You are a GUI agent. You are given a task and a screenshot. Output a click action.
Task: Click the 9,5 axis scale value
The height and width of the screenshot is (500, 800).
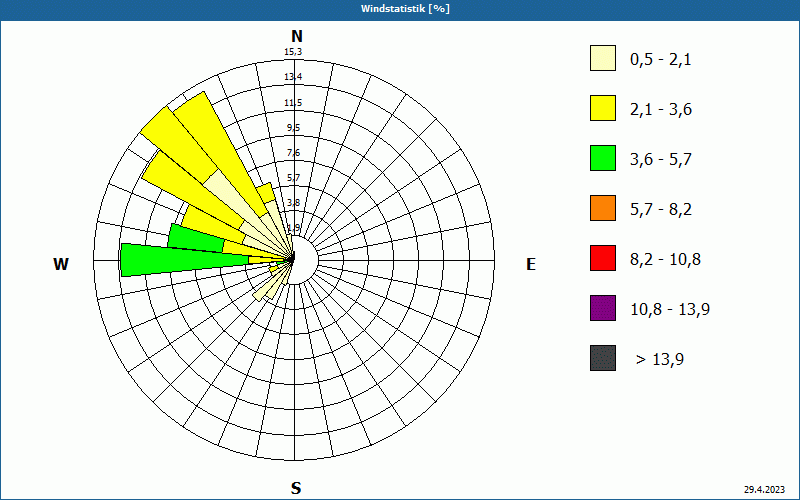[293, 128]
